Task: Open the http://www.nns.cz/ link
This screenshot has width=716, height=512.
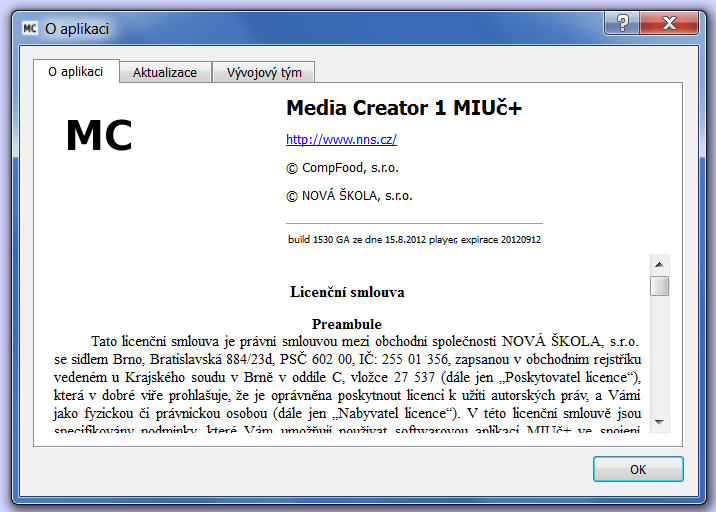Action: pos(341,140)
